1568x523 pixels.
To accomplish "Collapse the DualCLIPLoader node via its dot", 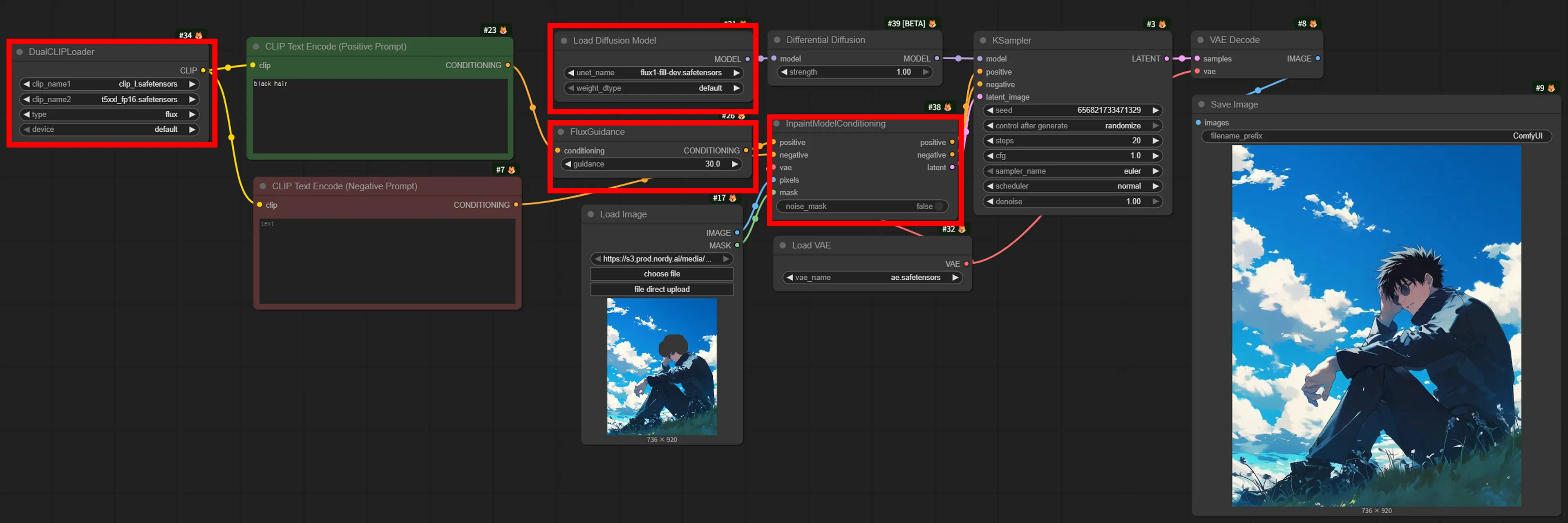I will click(20, 52).
